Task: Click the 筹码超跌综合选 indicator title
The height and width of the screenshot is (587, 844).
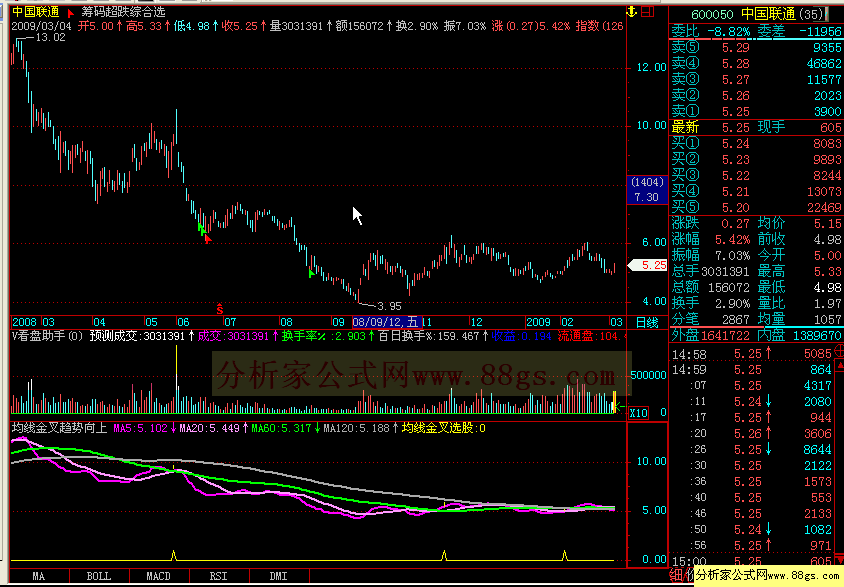Action: 124,12
